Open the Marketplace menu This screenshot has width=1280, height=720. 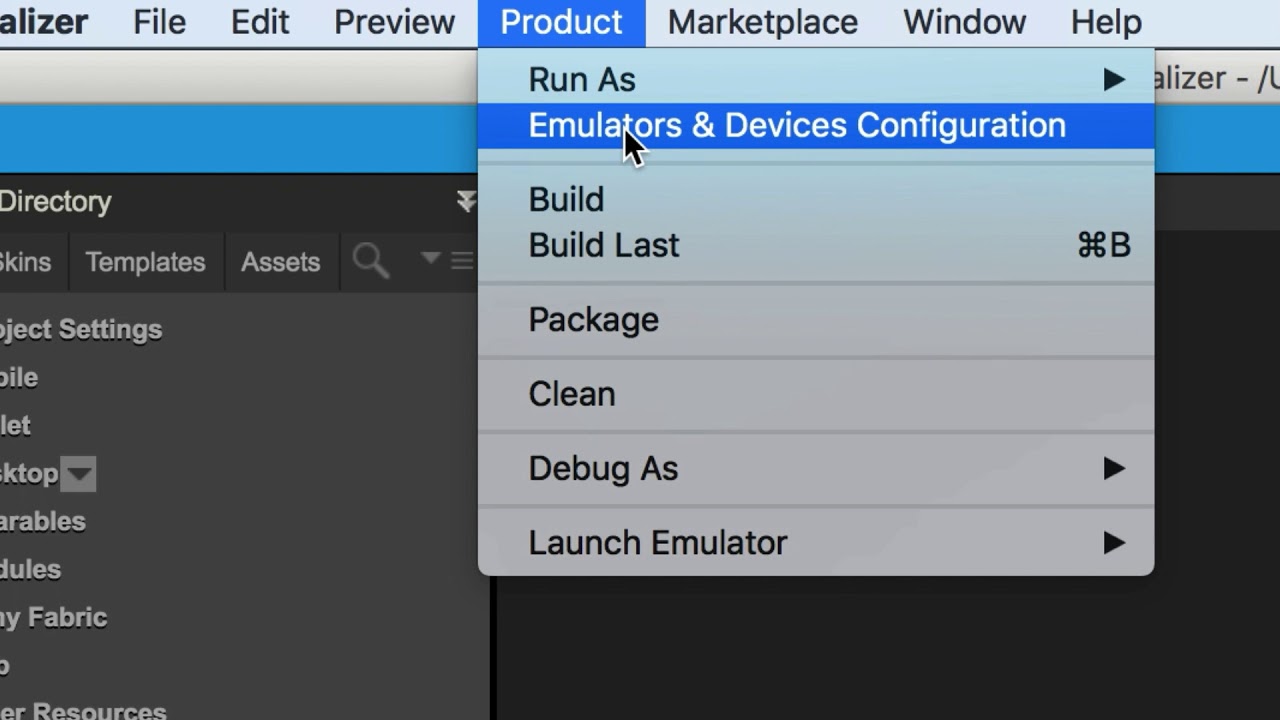(762, 22)
